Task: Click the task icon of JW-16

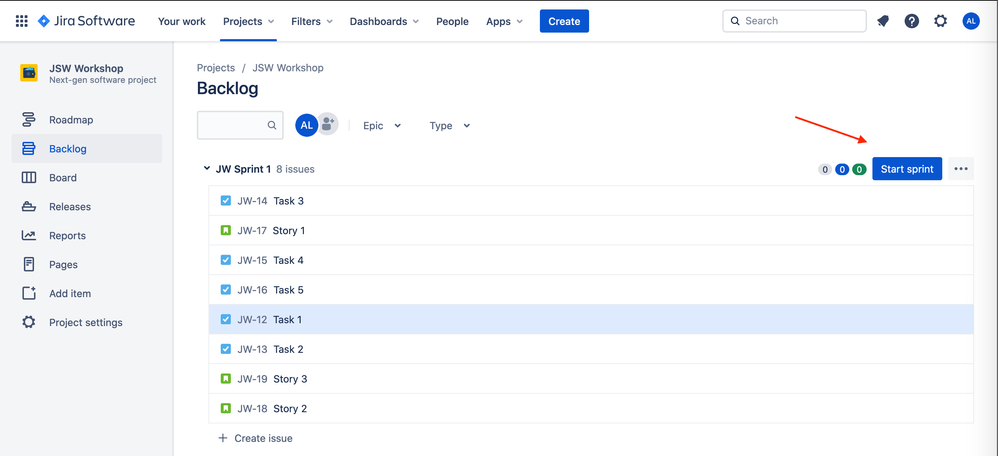Action: tap(225, 290)
